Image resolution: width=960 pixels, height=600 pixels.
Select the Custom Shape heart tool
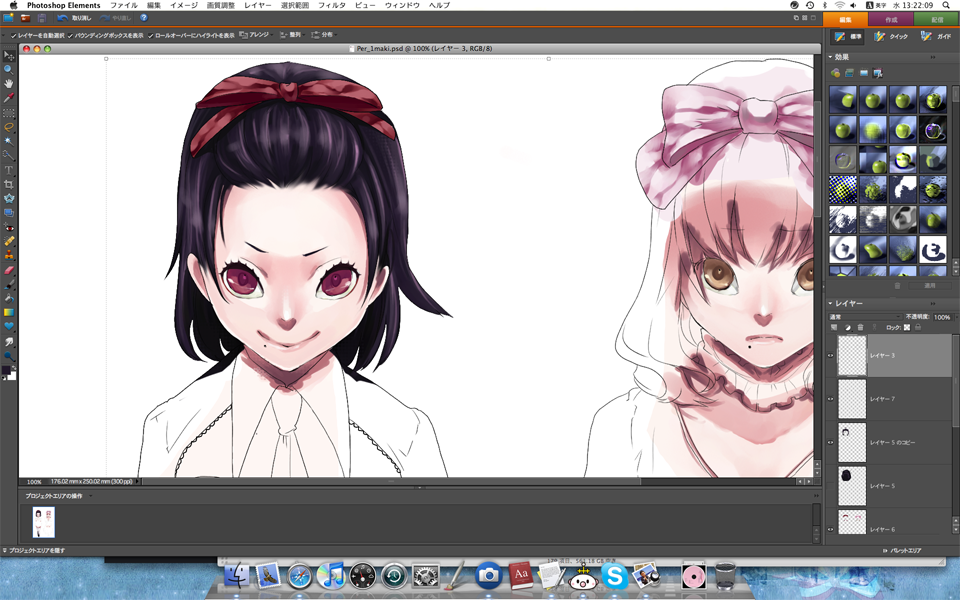coord(9,326)
